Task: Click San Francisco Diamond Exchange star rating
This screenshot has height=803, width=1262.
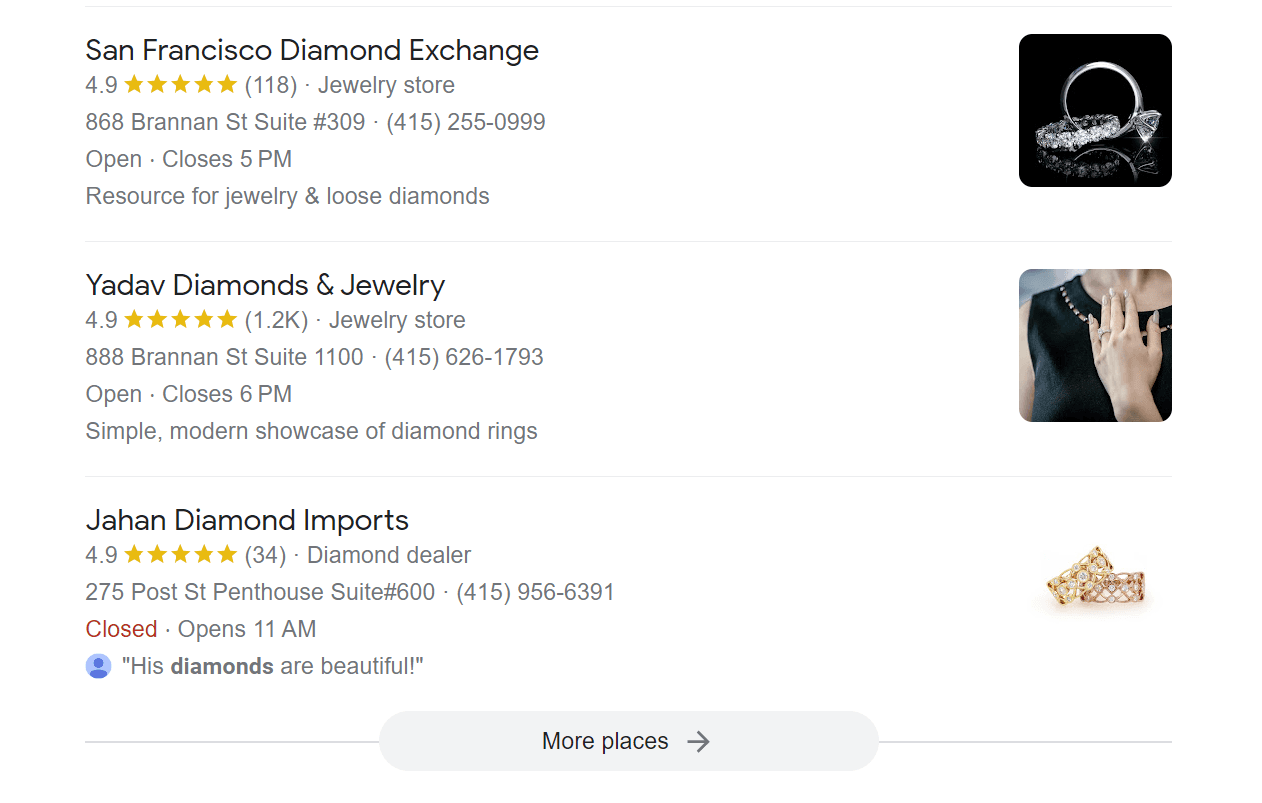Action: (181, 85)
